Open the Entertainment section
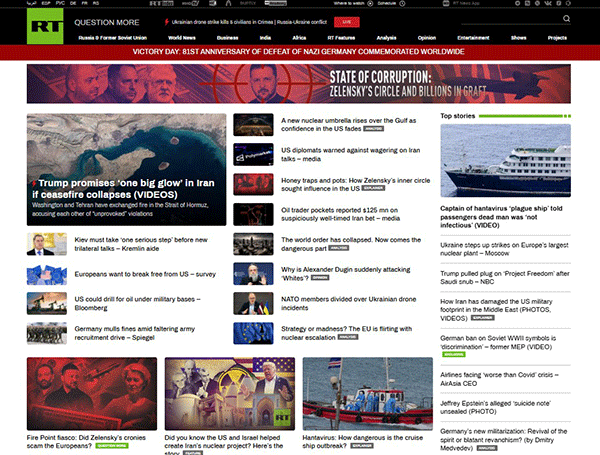 473,38
